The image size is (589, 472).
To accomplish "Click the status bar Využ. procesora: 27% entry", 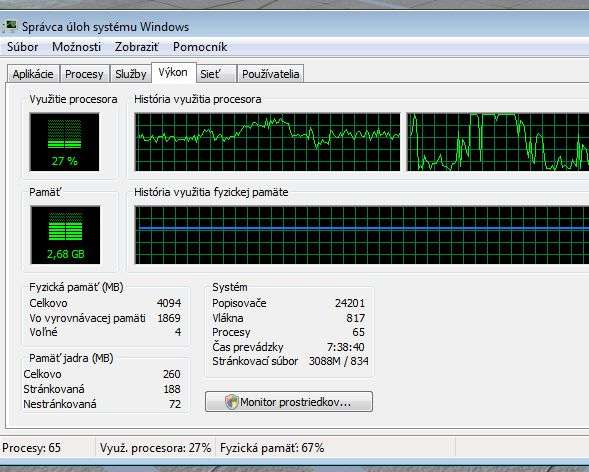I will (x=156, y=448).
